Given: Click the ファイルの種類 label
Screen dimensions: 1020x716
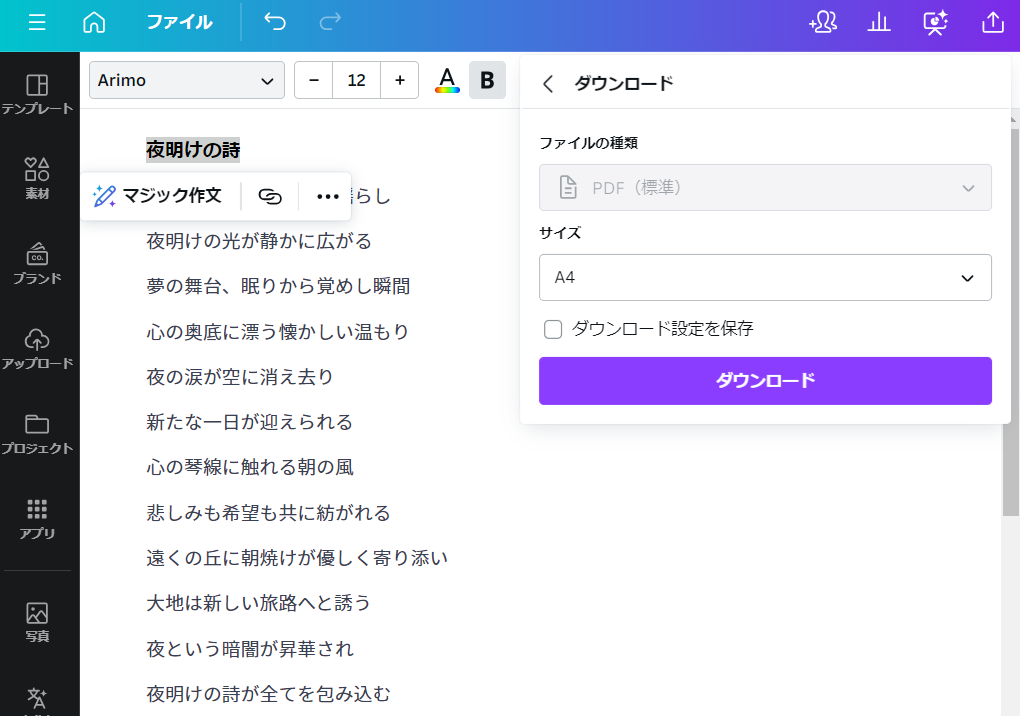Looking at the screenshot, I should 588,143.
